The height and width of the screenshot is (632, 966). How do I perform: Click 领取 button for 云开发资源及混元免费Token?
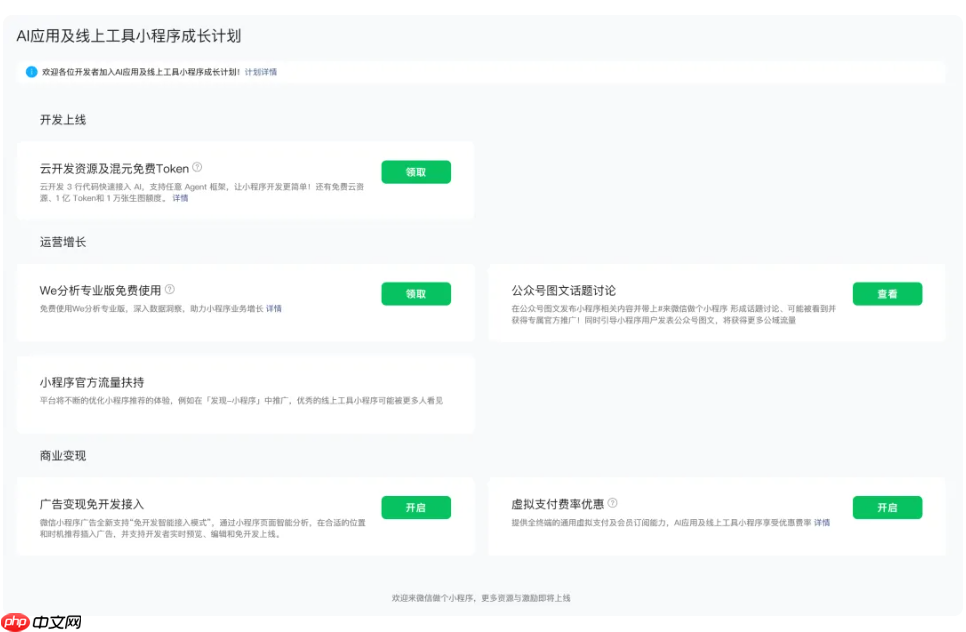(416, 171)
